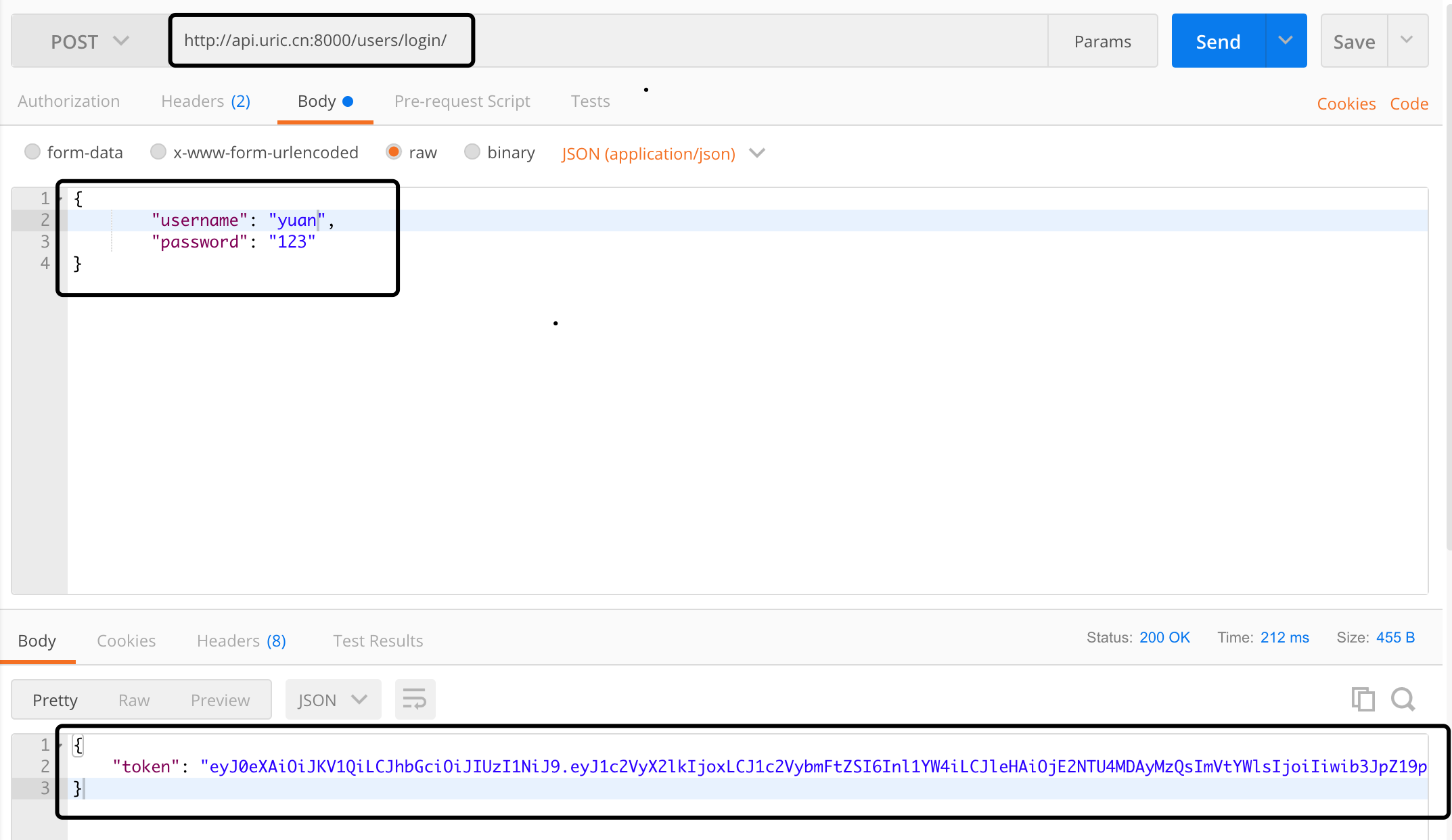Collapse the request body JSON at line 1

click(x=60, y=199)
